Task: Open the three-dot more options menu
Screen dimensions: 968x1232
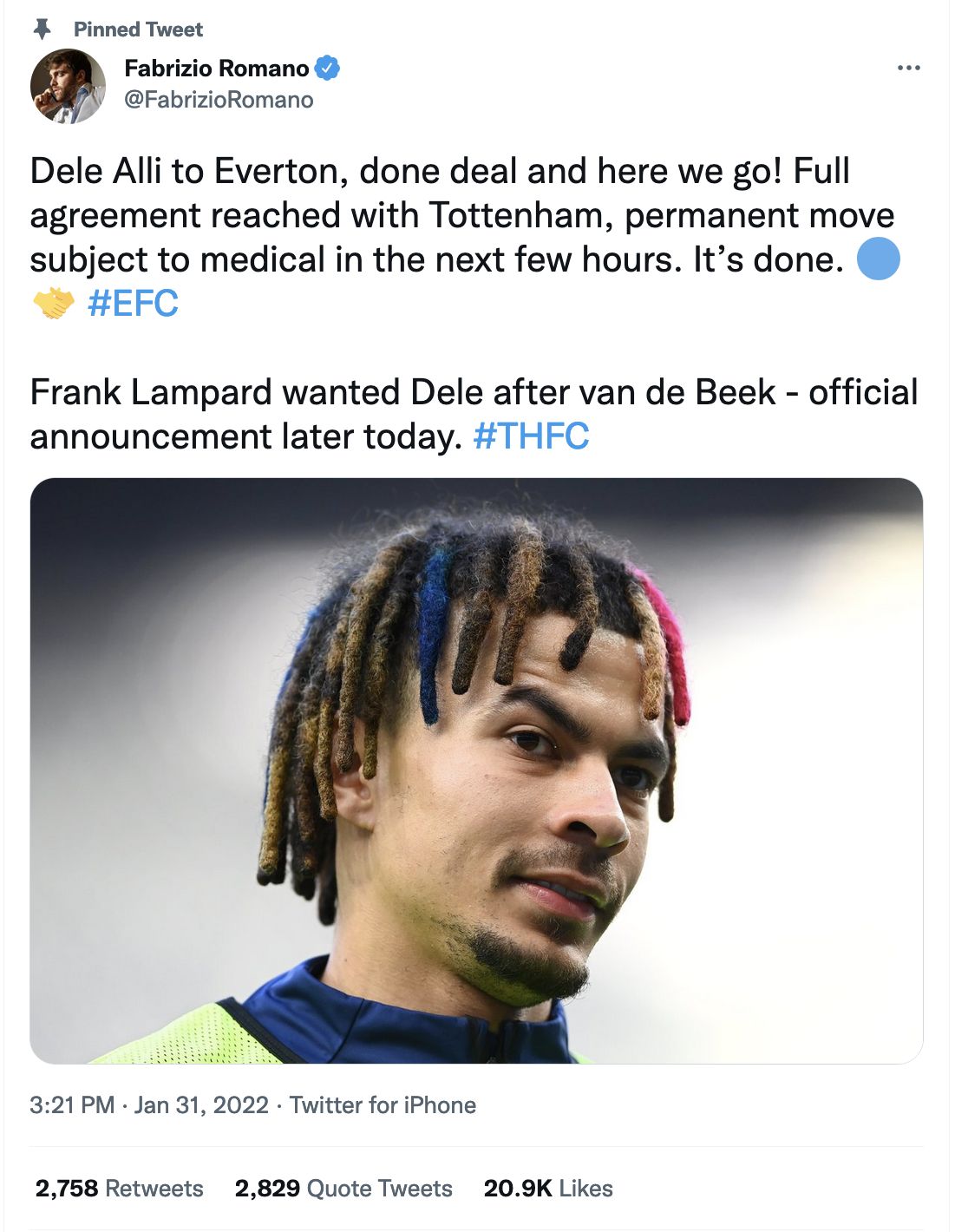Action: coord(908,68)
